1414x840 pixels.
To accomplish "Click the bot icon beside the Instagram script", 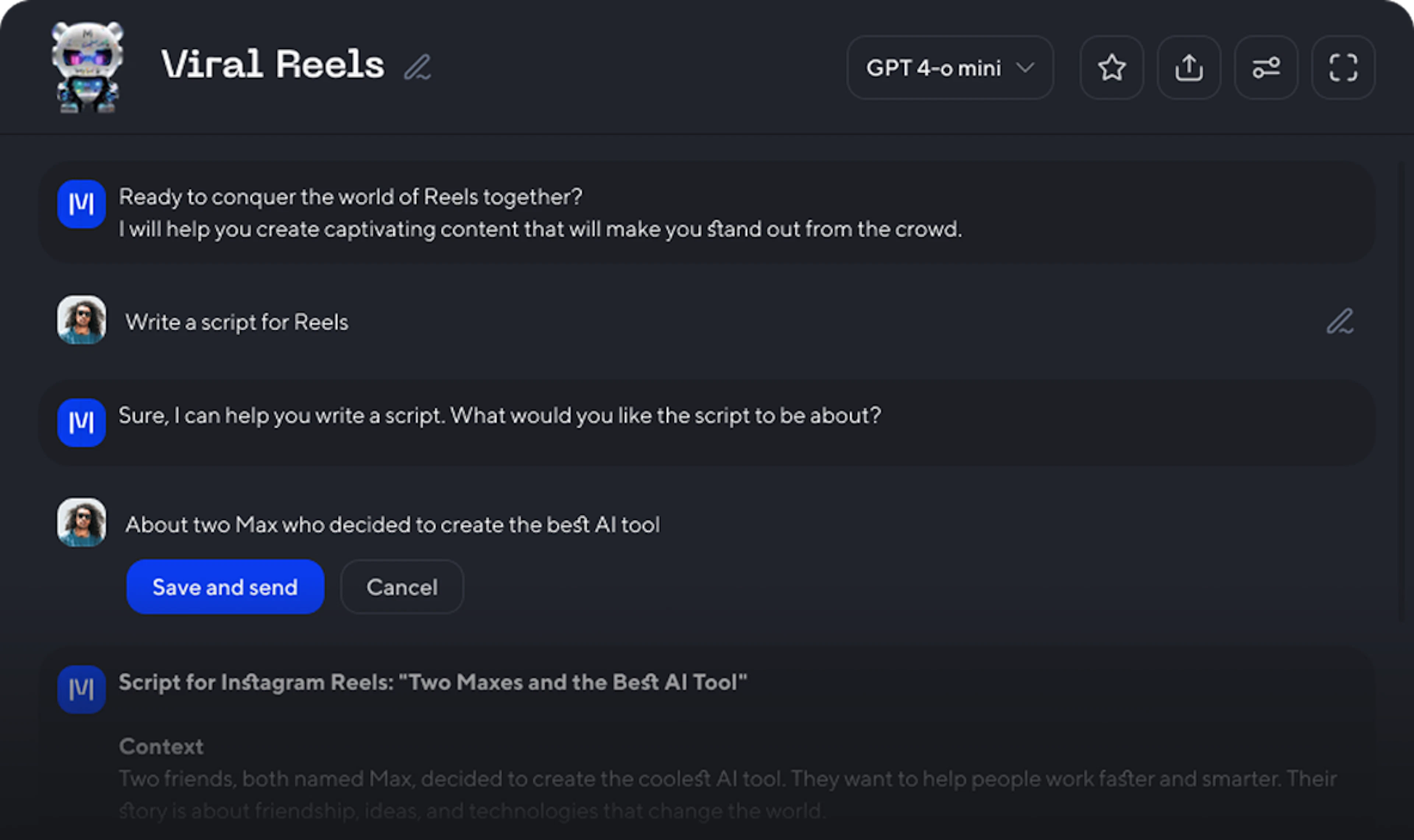I will (x=81, y=689).
